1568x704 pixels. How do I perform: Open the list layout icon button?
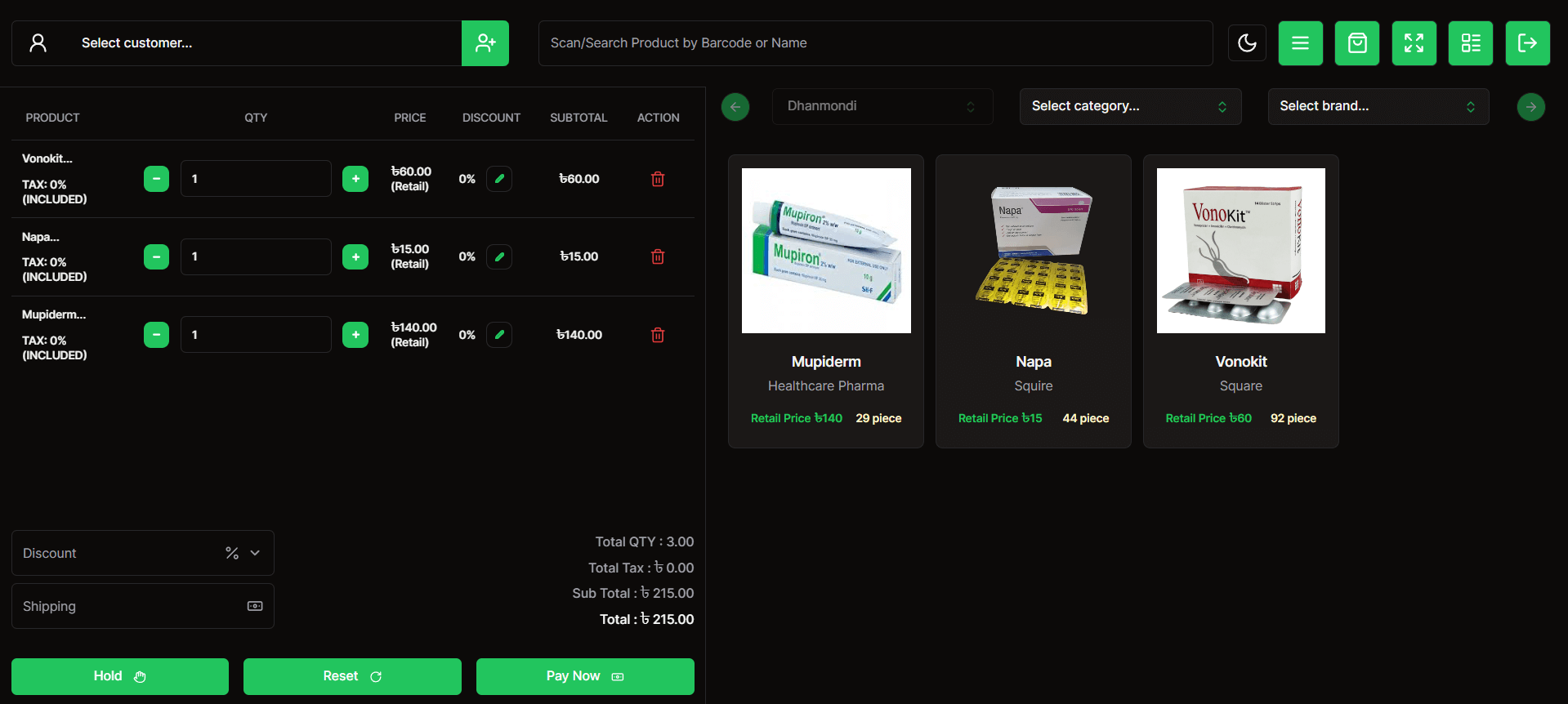click(x=1471, y=43)
